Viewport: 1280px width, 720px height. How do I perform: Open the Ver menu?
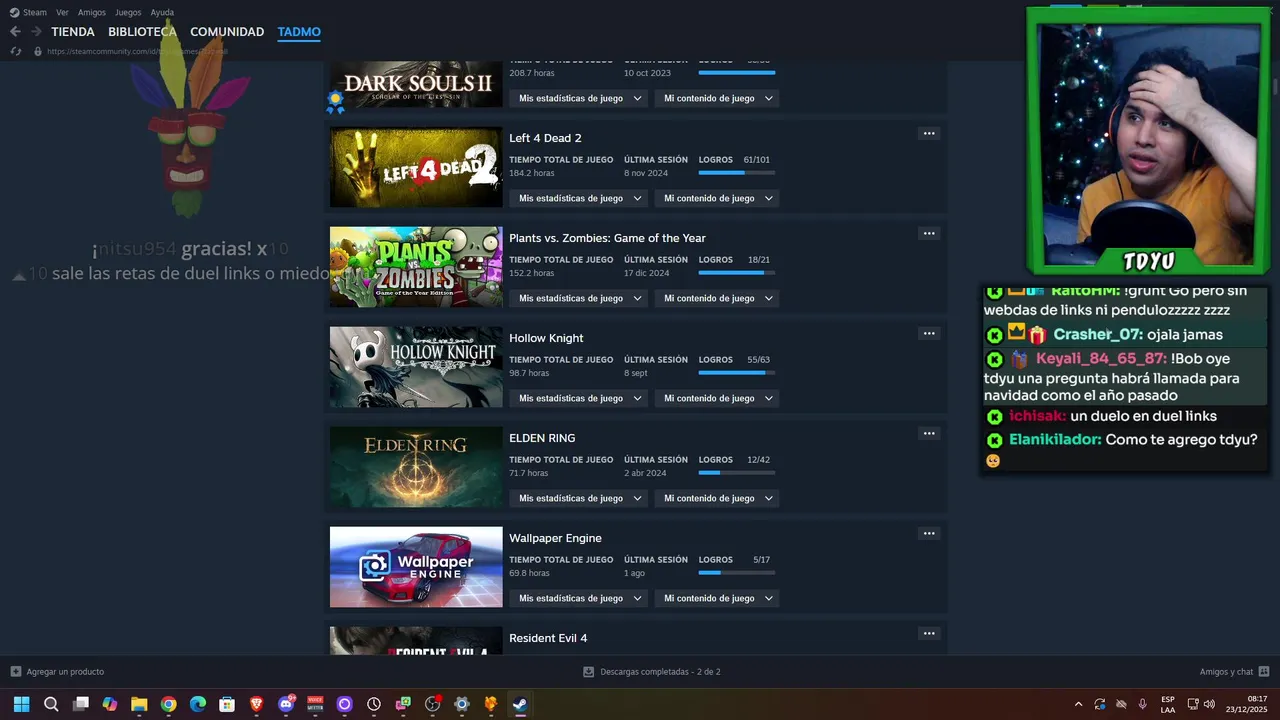[x=62, y=12]
